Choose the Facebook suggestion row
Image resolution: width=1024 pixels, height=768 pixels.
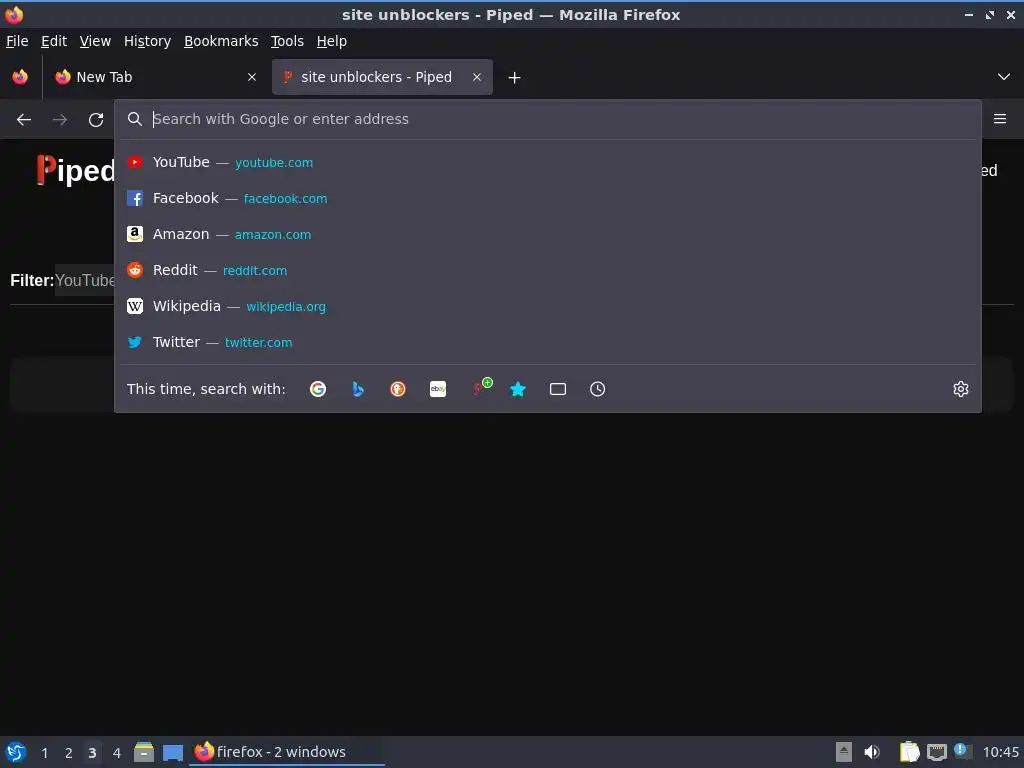[548, 198]
